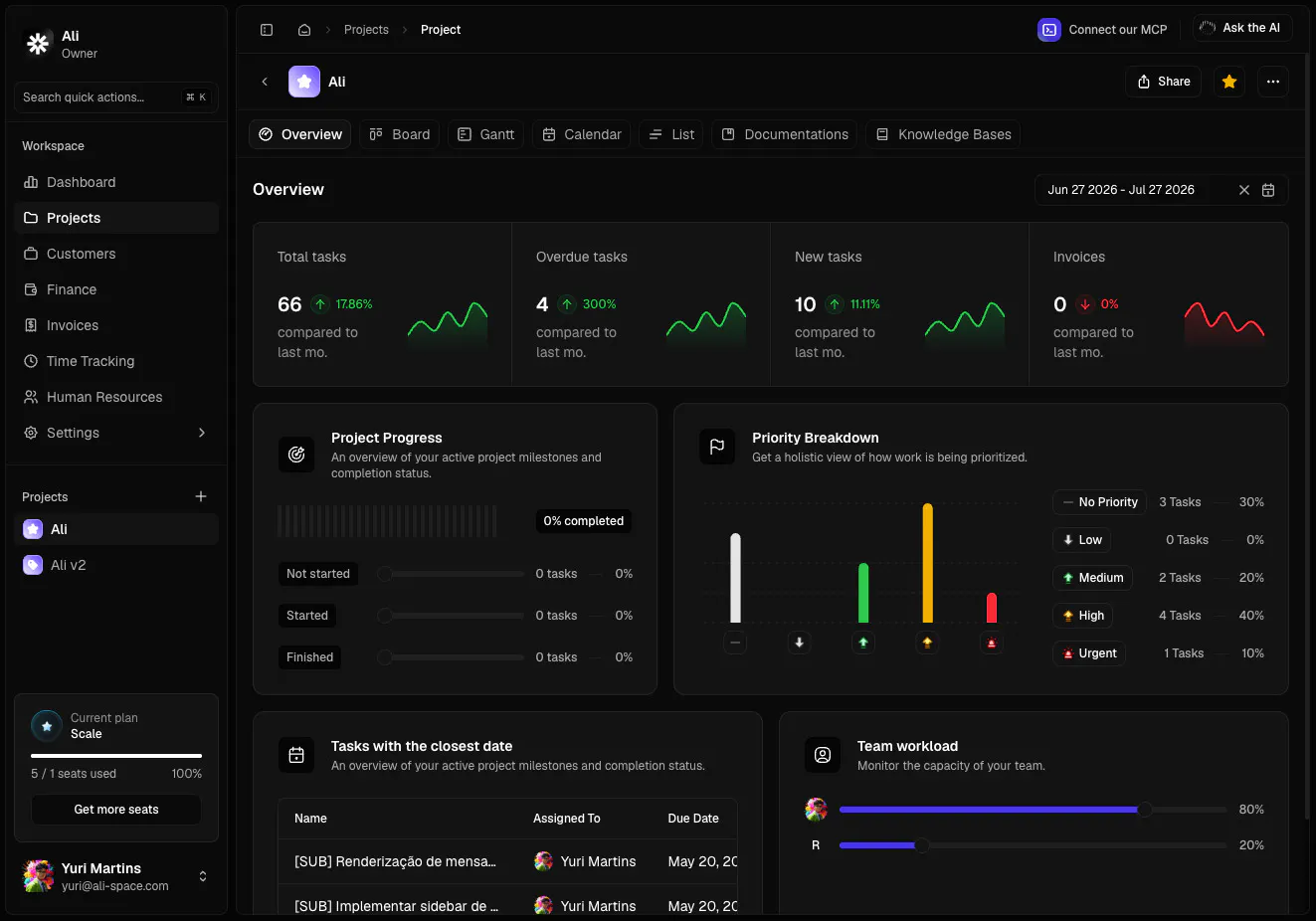This screenshot has height=921, width=1316.
Task: Clear the date range with X icon
Action: [1244, 190]
